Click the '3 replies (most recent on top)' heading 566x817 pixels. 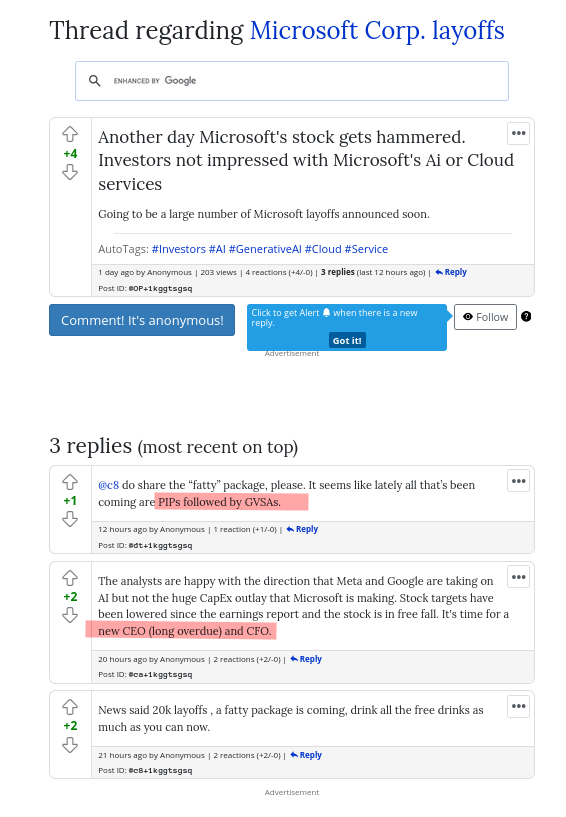pos(174,447)
